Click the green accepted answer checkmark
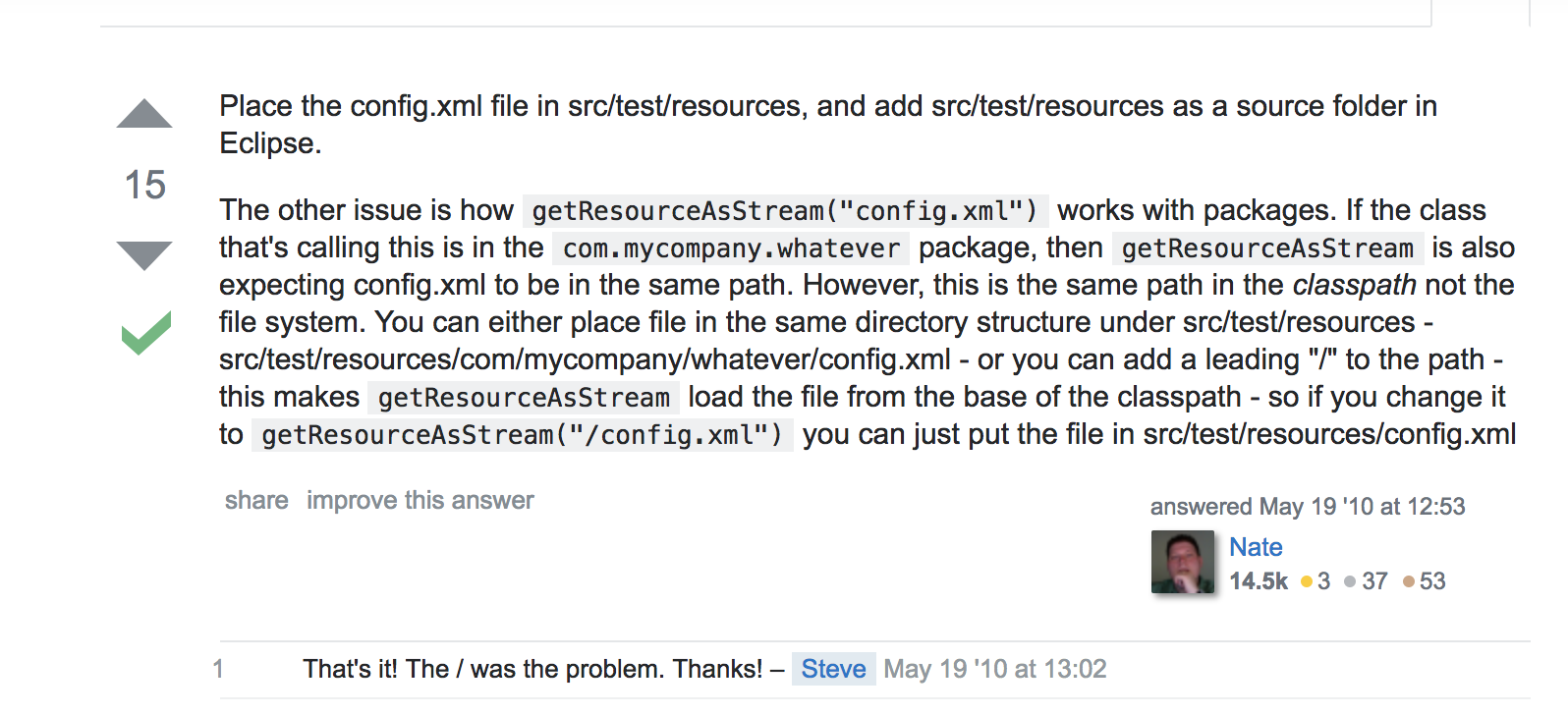Viewport: 1568px width, 715px height. click(145, 333)
